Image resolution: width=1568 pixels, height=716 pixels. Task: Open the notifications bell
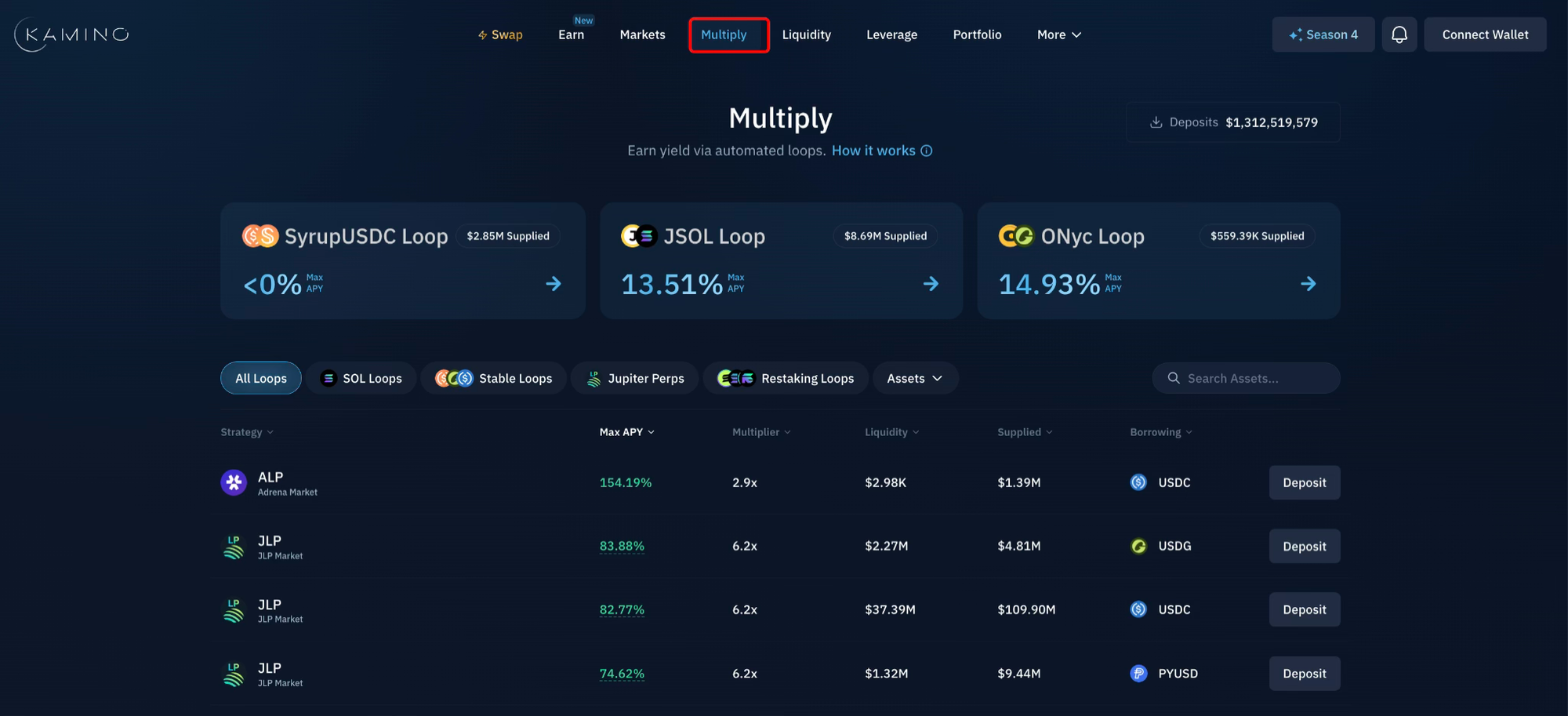pos(1399,35)
